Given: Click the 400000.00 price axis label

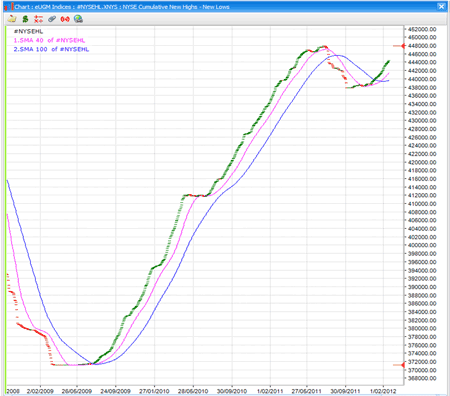Looking at the screenshot, I should click(422, 245).
